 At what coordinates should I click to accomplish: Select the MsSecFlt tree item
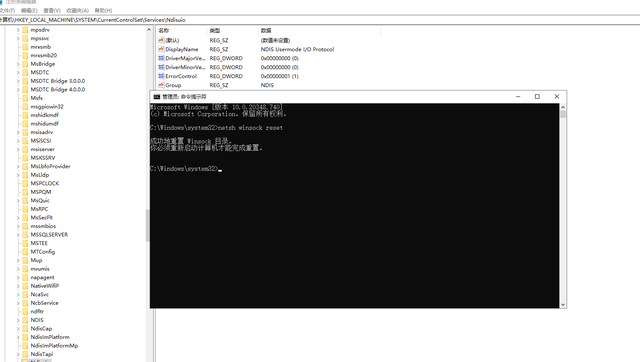click(41, 218)
